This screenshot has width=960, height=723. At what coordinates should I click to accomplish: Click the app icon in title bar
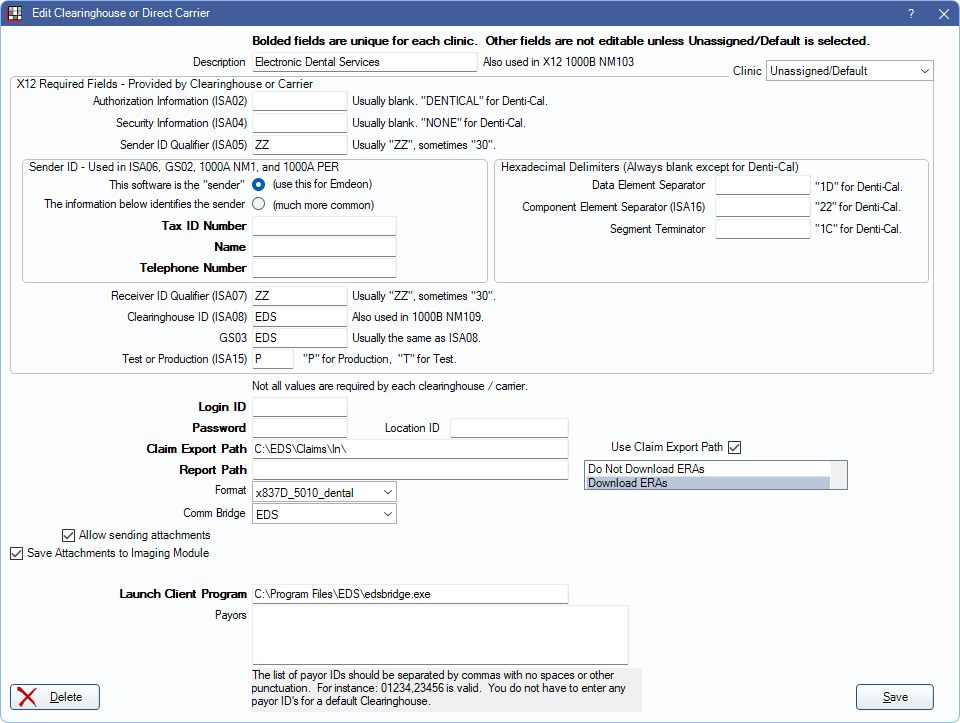pyautogui.click(x=15, y=14)
